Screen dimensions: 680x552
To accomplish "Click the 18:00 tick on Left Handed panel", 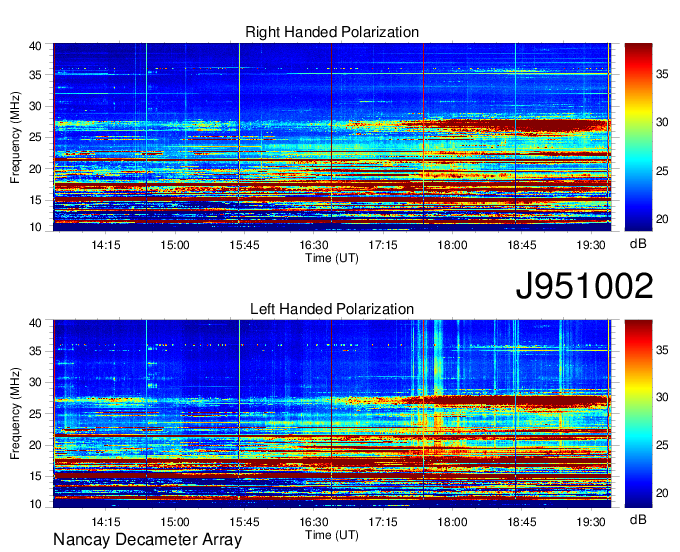I will coord(452,522).
